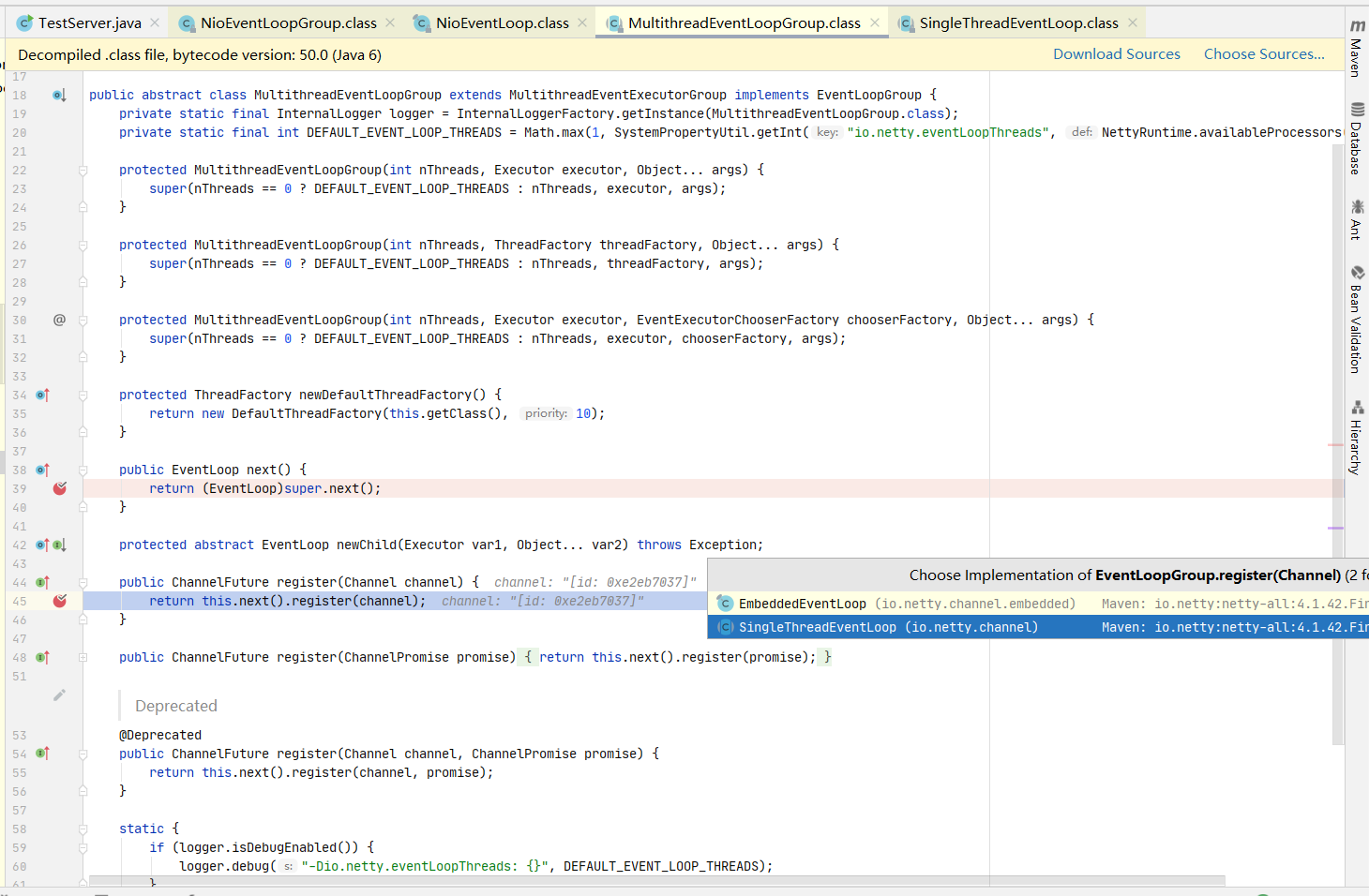Open the Bean Validation tool window
The height and width of the screenshot is (896, 1369).
(x=1357, y=320)
